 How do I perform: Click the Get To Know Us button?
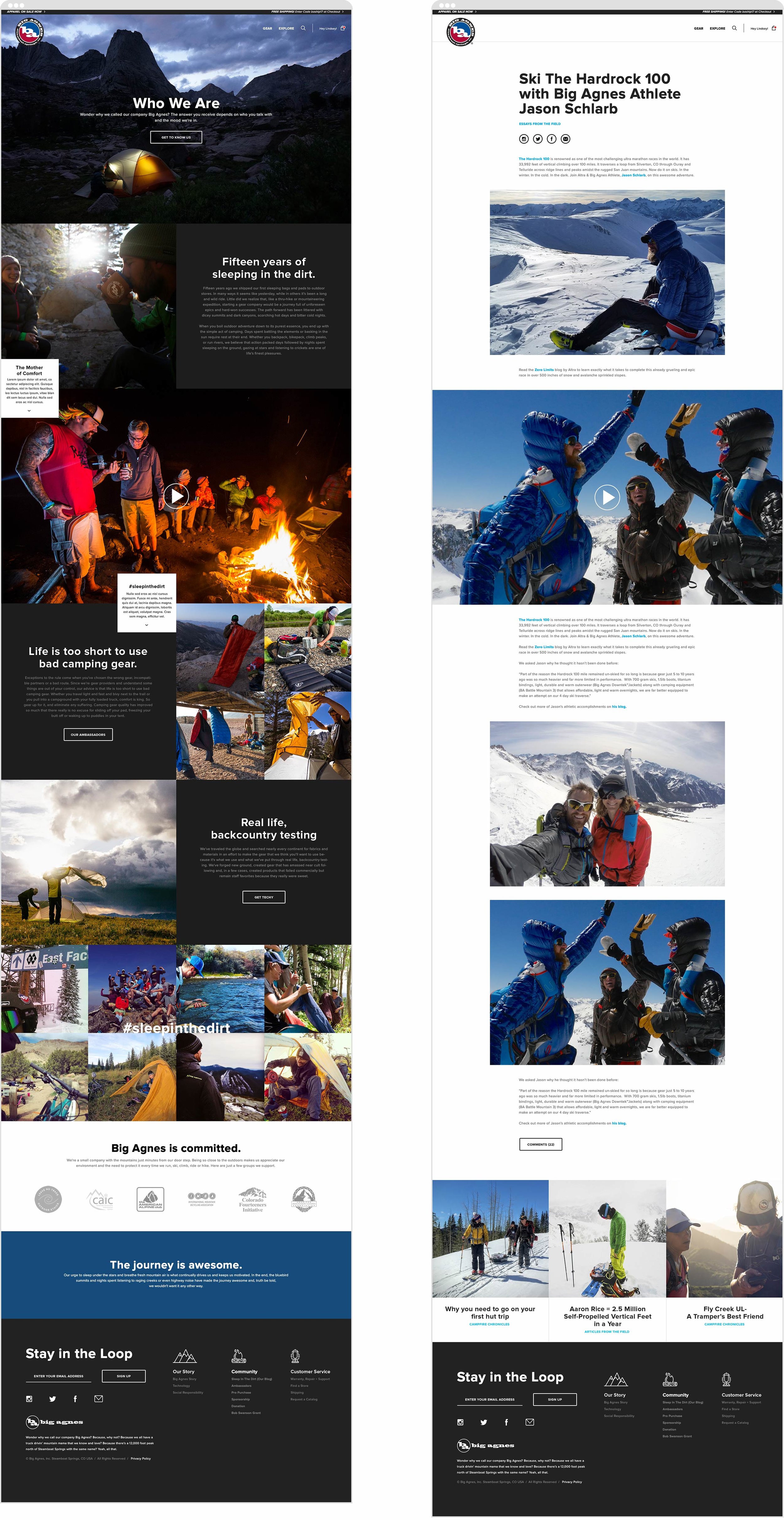(x=176, y=137)
